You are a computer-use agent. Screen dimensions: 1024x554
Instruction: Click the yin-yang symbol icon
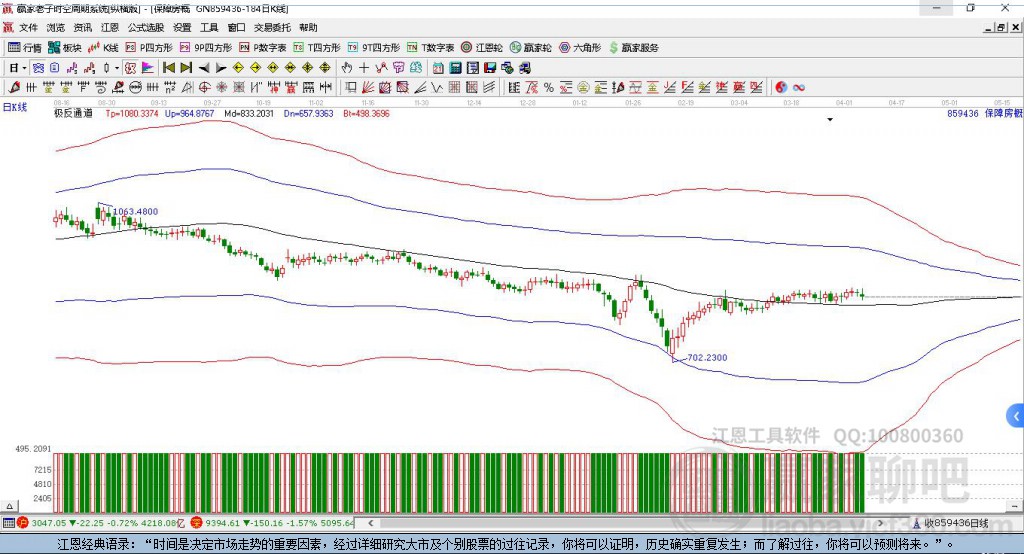tap(781, 88)
